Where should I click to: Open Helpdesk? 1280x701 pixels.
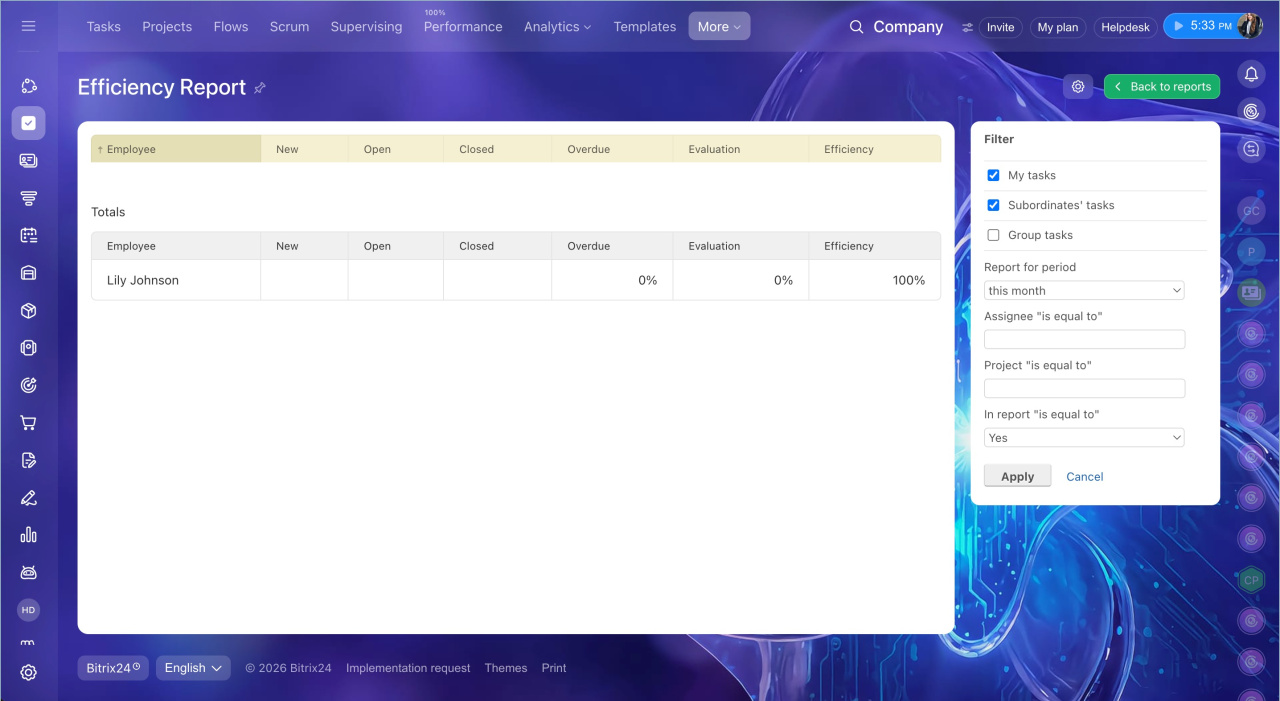click(1125, 28)
